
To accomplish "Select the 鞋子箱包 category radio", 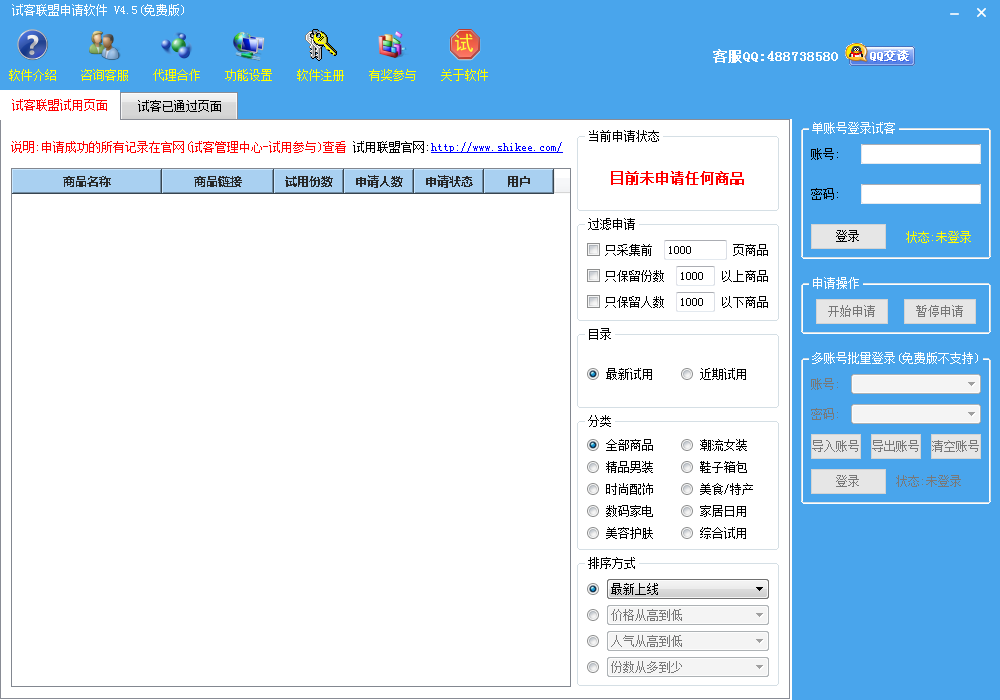I will coord(687,467).
